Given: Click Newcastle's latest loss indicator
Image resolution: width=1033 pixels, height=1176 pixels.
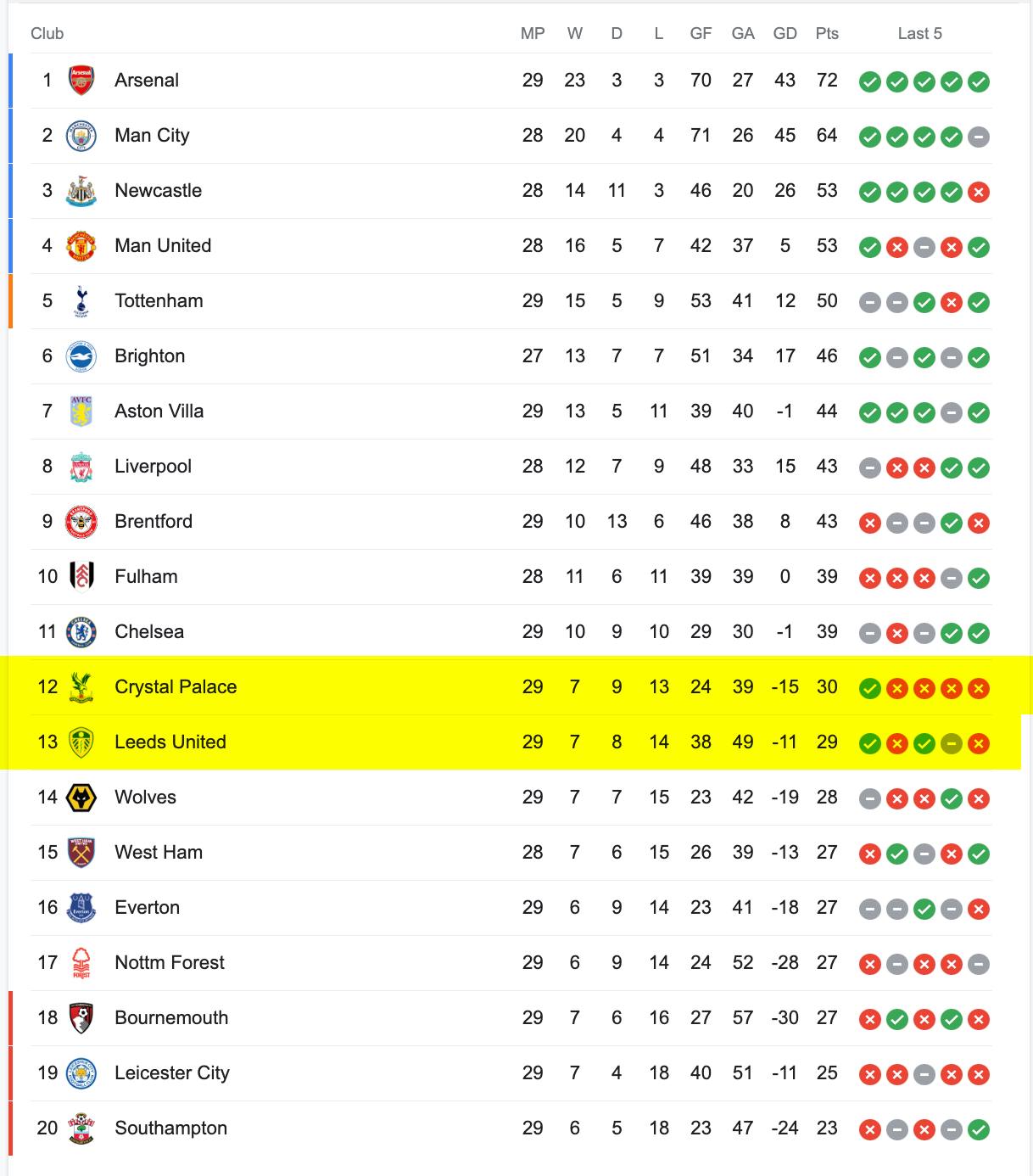Looking at the screenshot, I should [979, 192].
